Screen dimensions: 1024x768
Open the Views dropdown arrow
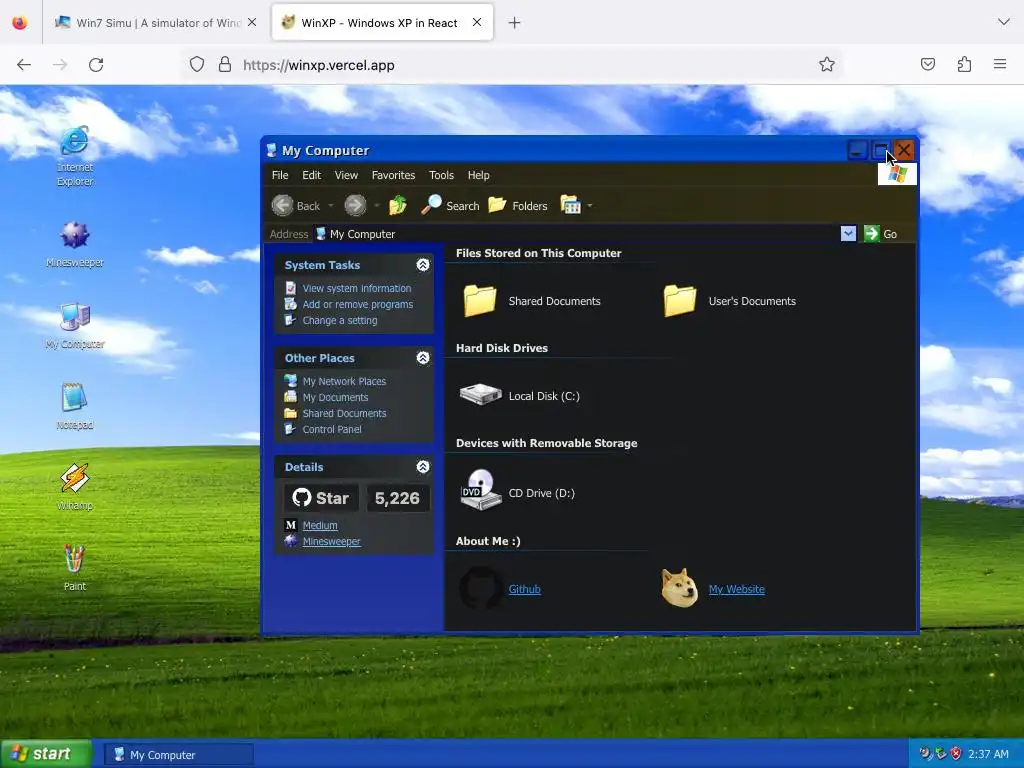point(590,206)
